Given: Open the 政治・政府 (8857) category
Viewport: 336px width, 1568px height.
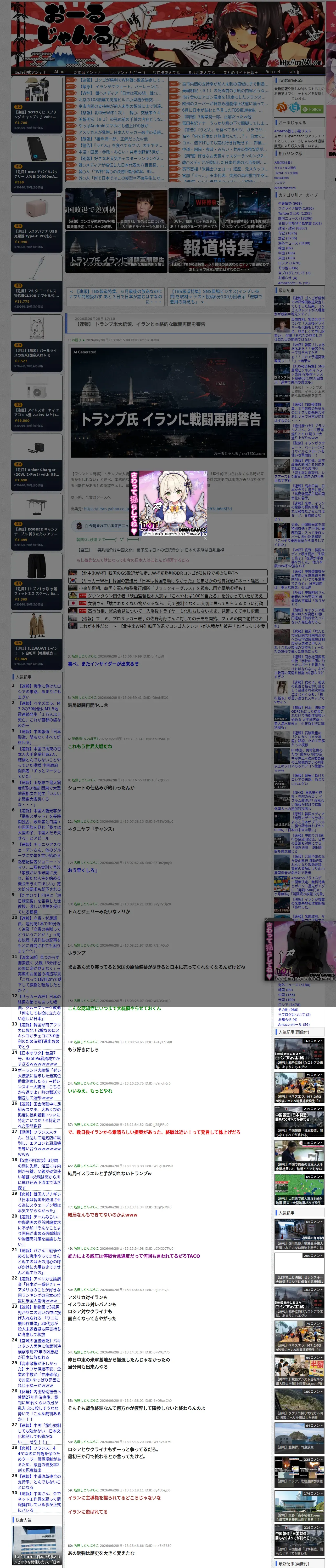Looking at the screenshot, I should tap(293, 228).
